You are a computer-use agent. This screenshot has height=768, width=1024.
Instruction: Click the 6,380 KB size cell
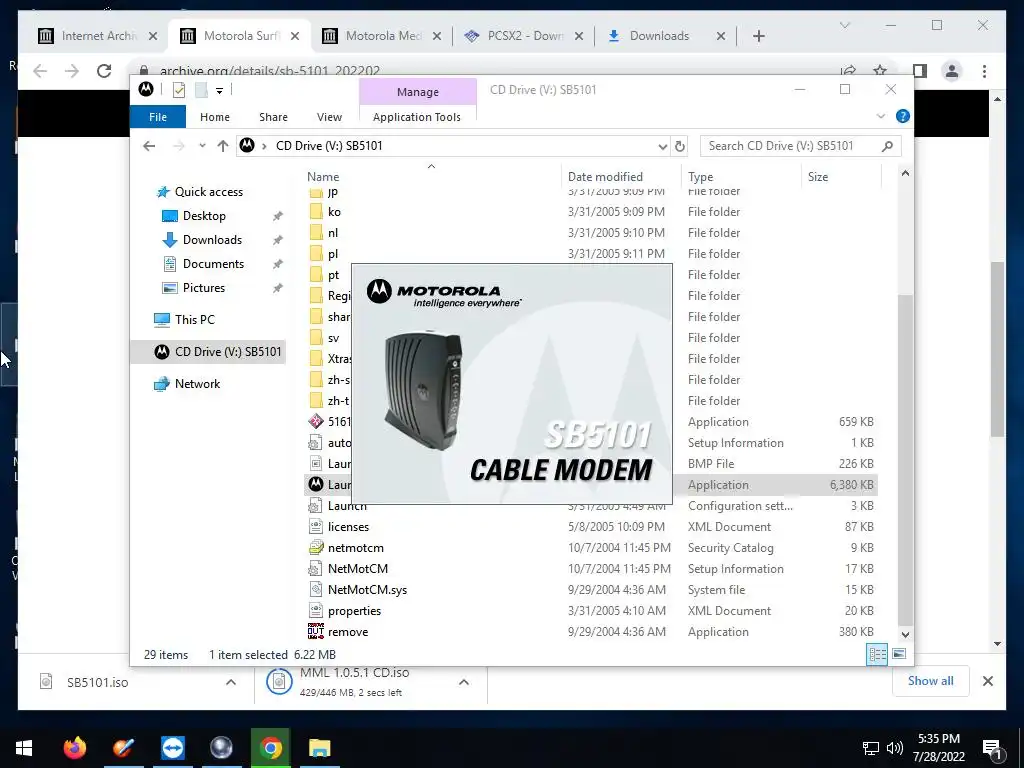[x=852, y=485]
